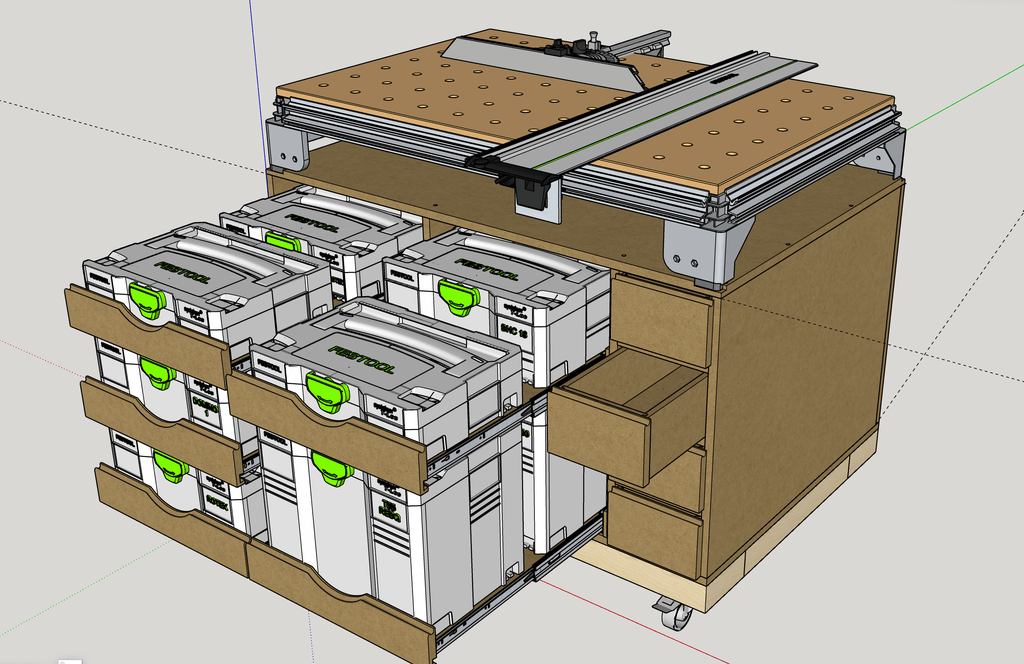Click the lowest small drawer front in the right column
Image resolution: width=1024 pixels, height=664 pixels.
[x=655, y=531]
